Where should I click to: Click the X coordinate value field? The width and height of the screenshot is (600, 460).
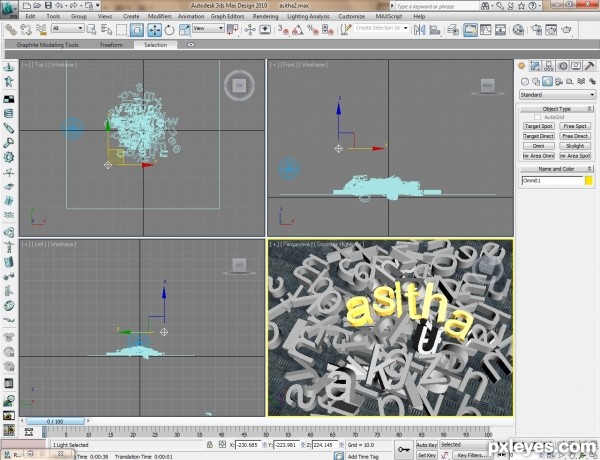pos(248,445)
